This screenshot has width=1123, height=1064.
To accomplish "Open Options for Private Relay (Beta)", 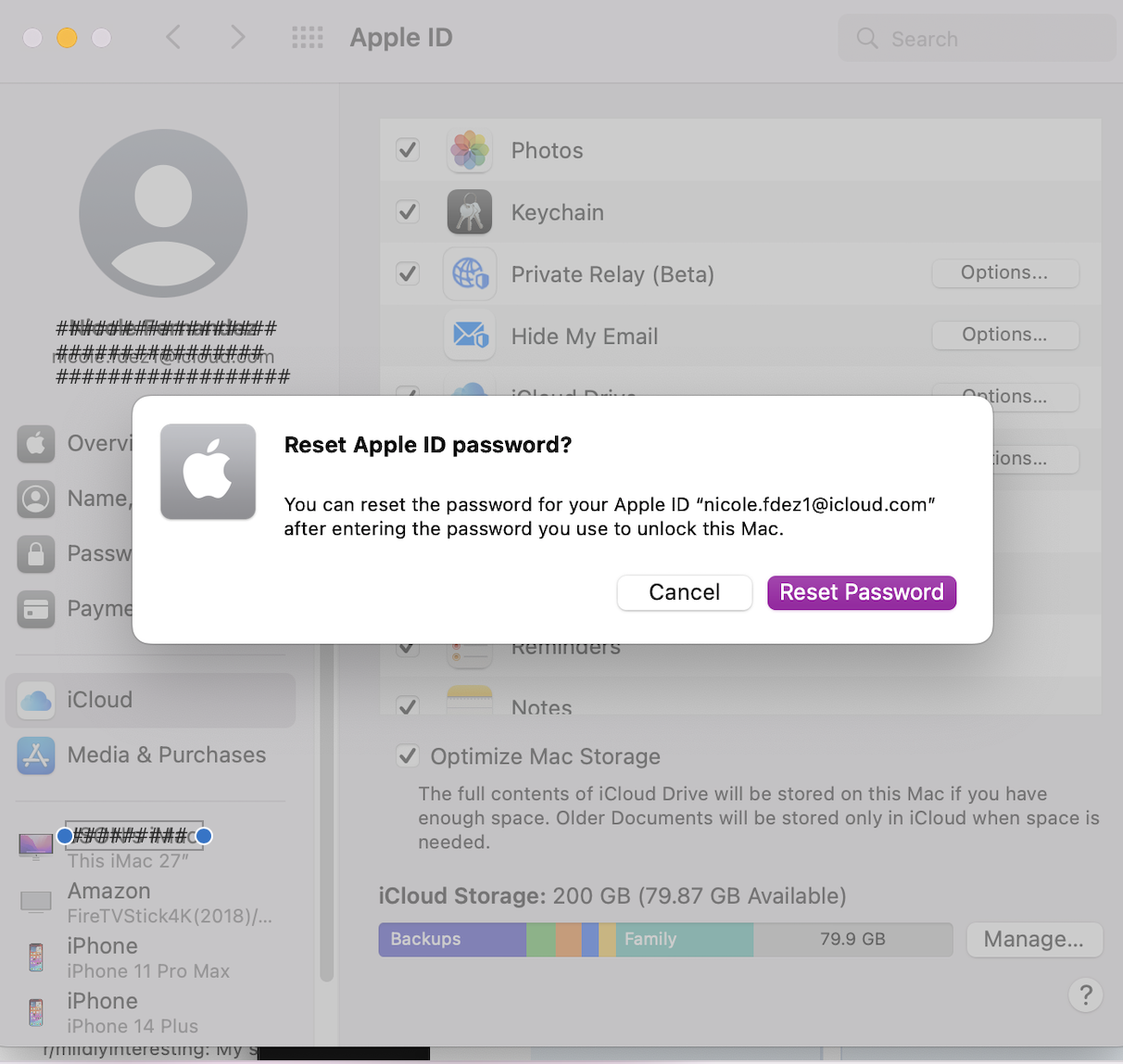I will tap(1005, 272).
